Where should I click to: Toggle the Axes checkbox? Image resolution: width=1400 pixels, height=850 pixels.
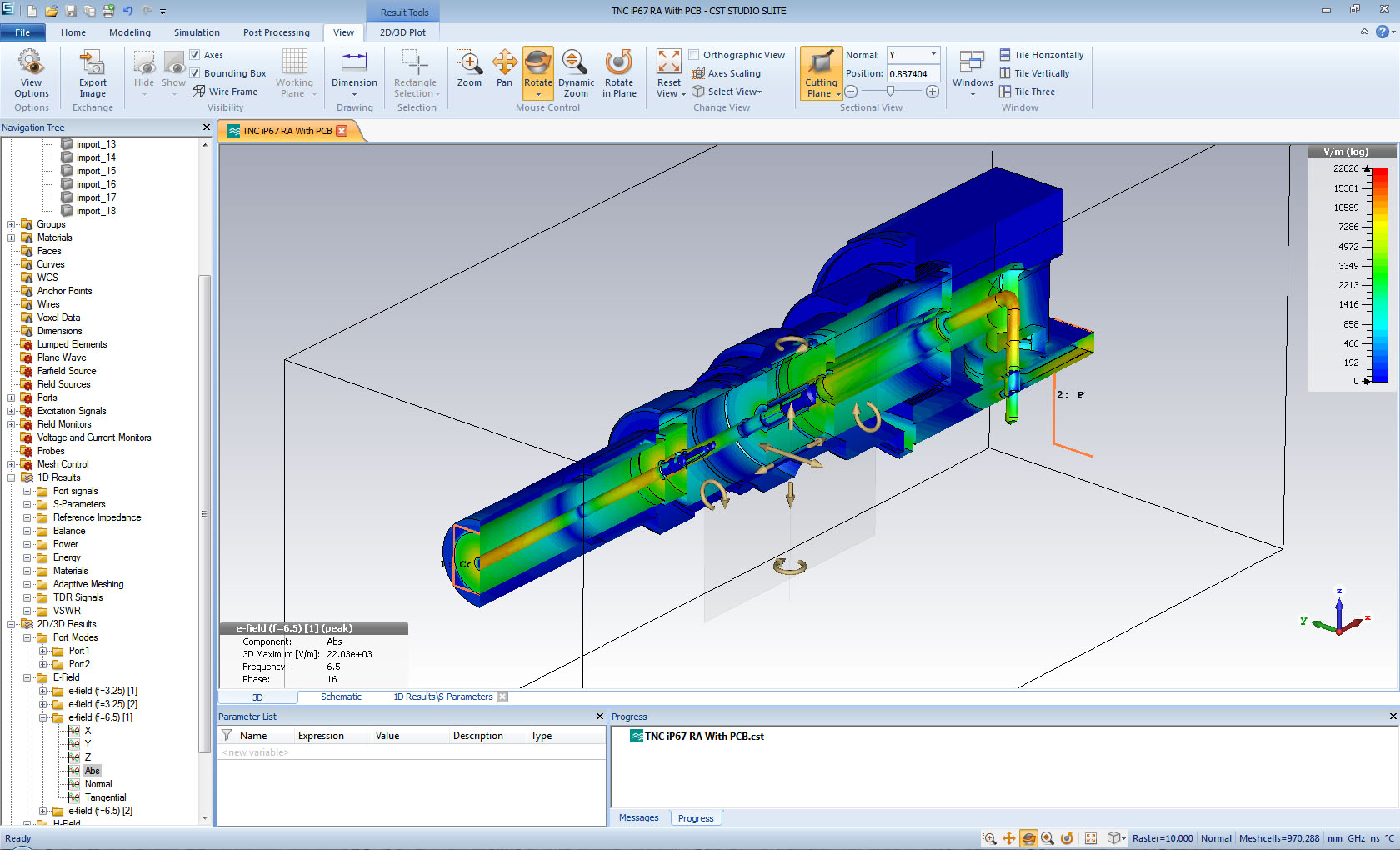tap(195, 55)
